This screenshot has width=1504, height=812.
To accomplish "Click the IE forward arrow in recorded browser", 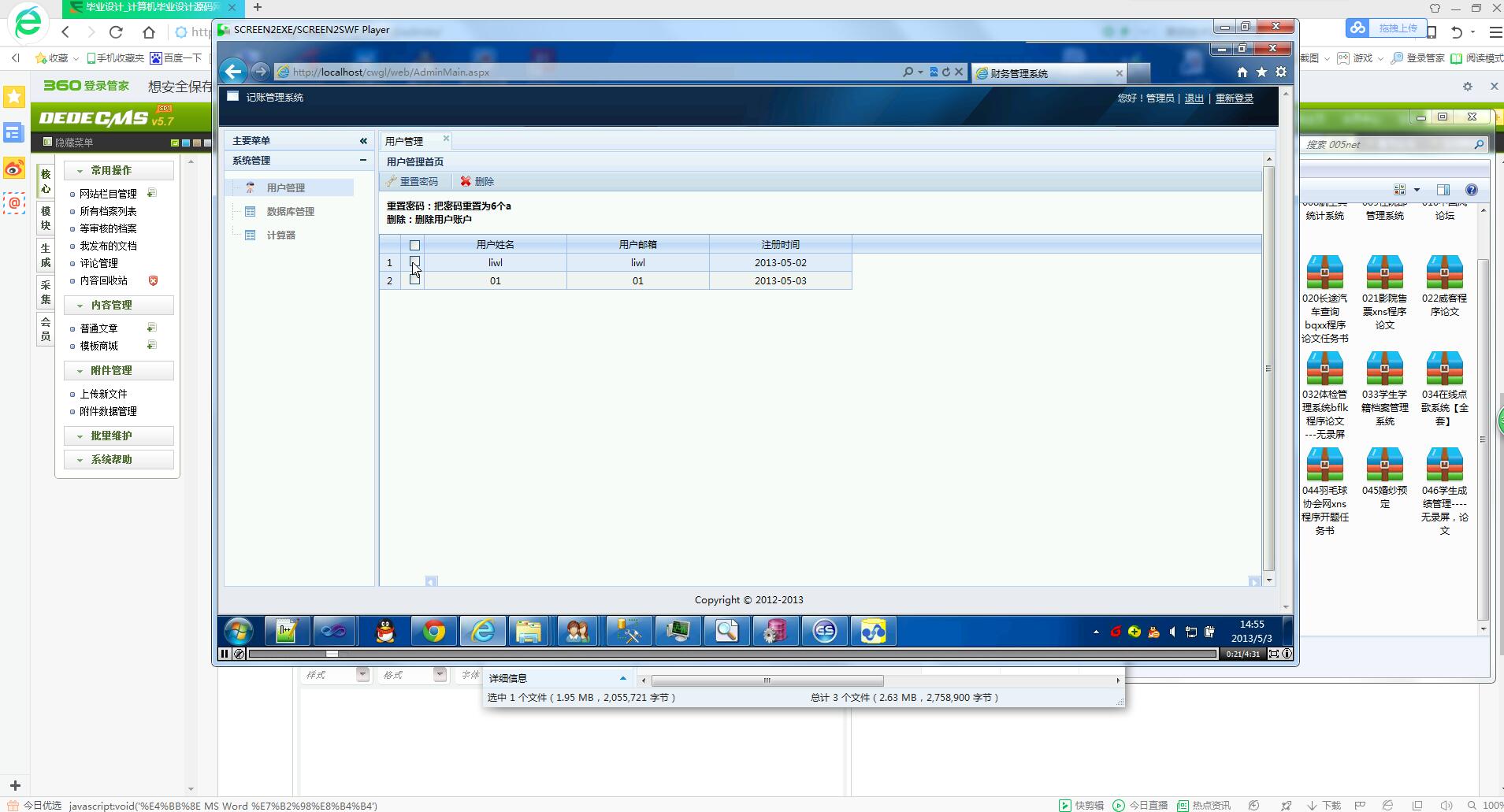I will pos(260,72).
